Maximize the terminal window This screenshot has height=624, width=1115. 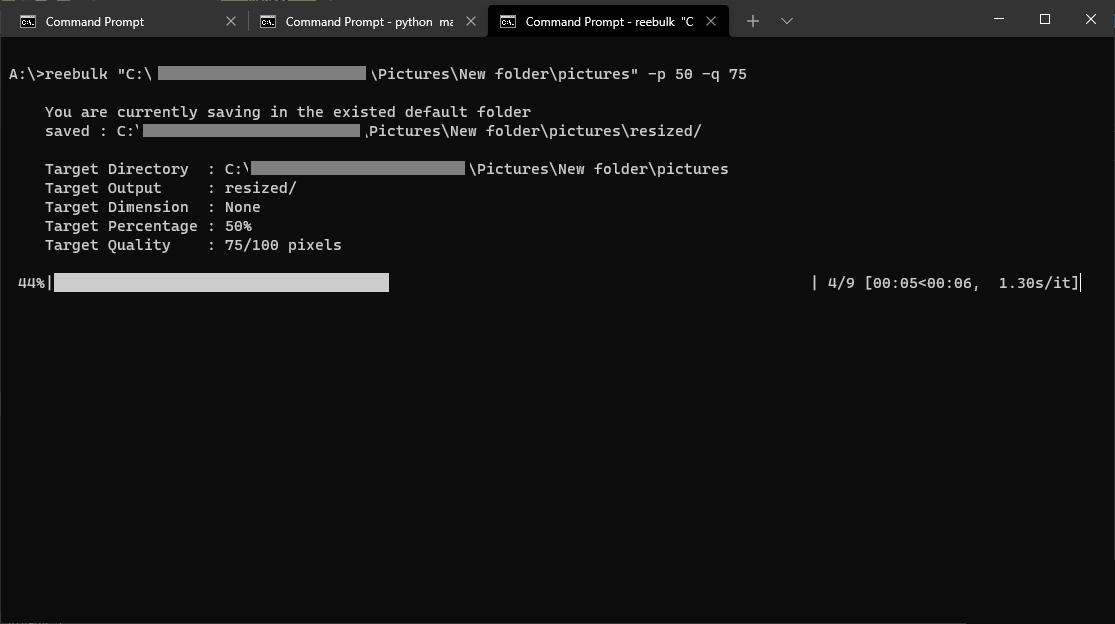[x=1045, y=19]
